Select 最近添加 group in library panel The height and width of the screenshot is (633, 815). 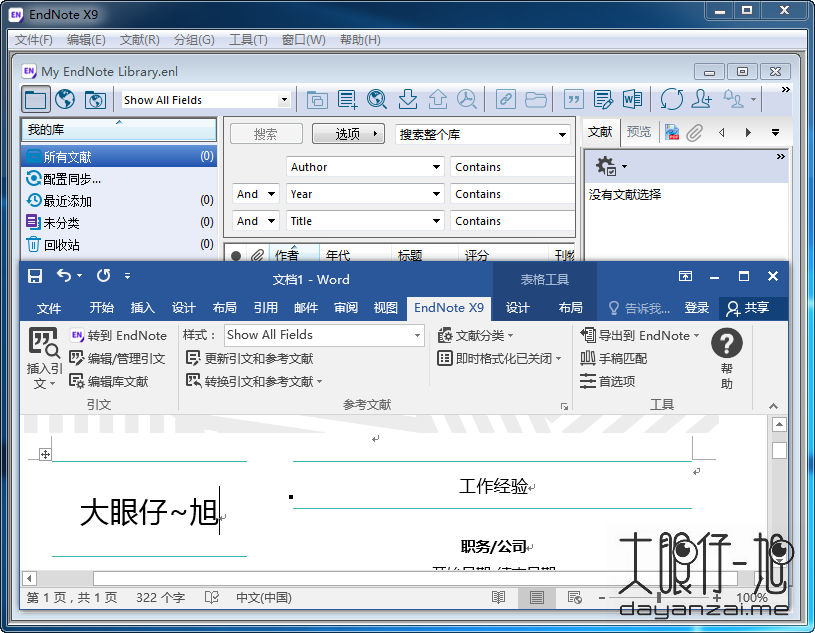[119, 201]
